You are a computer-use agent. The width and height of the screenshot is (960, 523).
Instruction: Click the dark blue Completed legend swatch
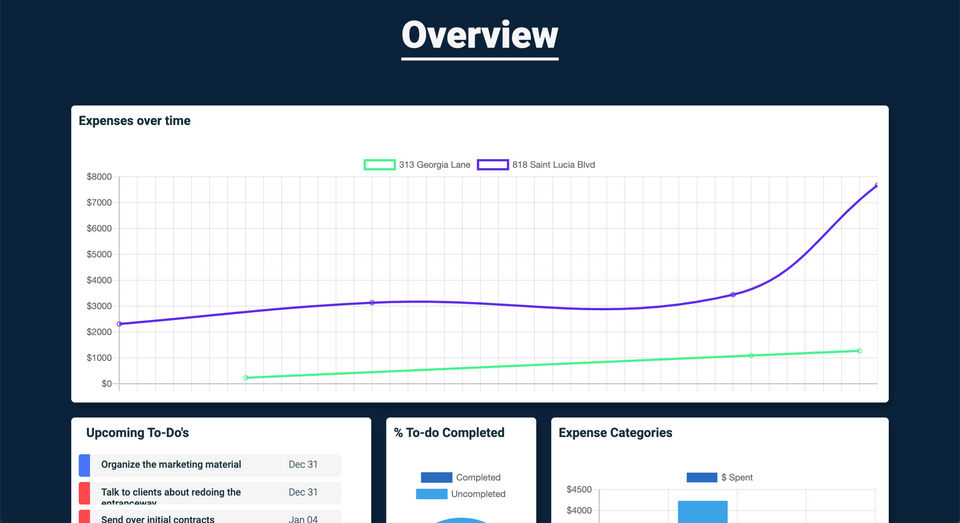(x=437, y=478)
